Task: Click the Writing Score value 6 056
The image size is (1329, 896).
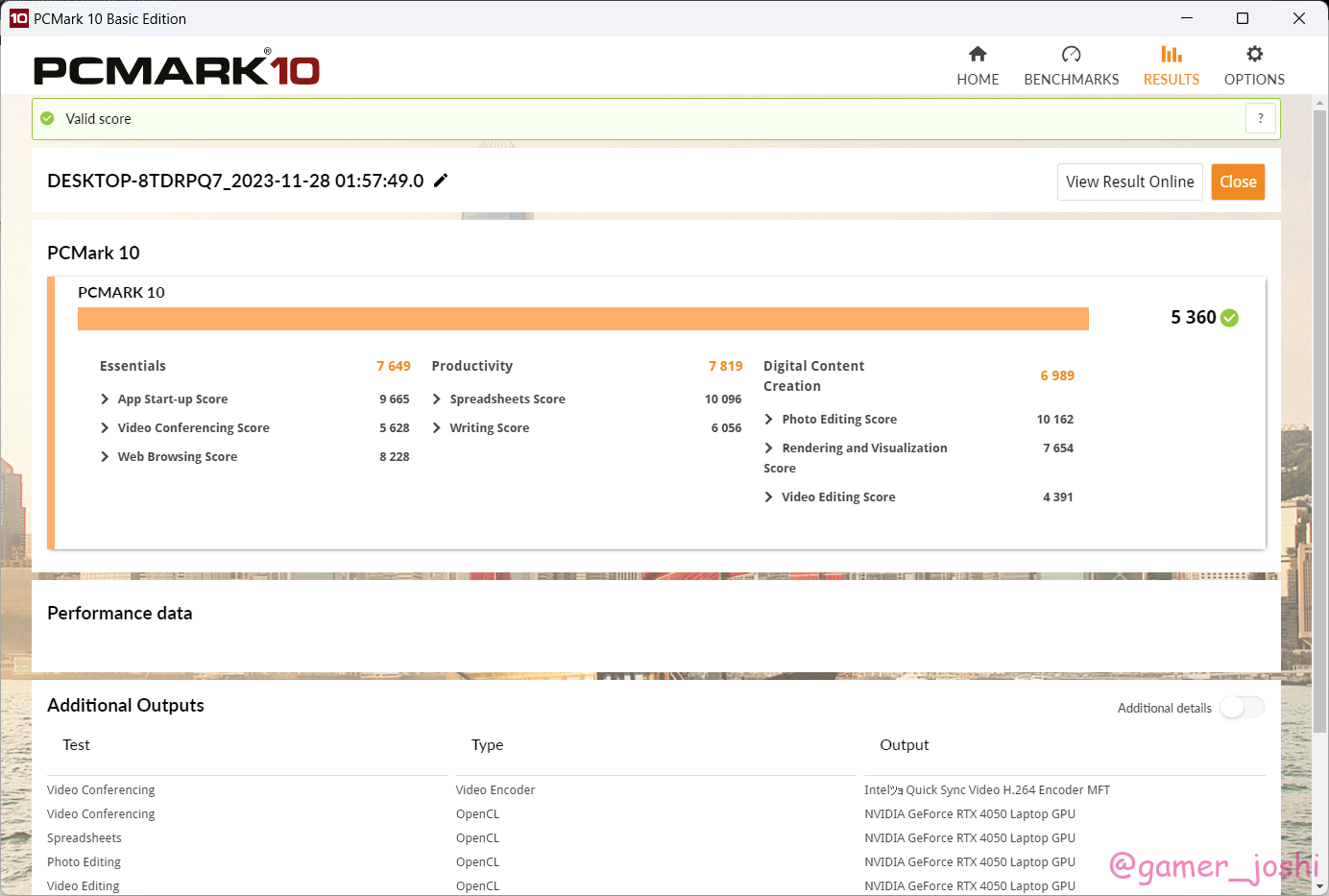Action: (726, 428)
